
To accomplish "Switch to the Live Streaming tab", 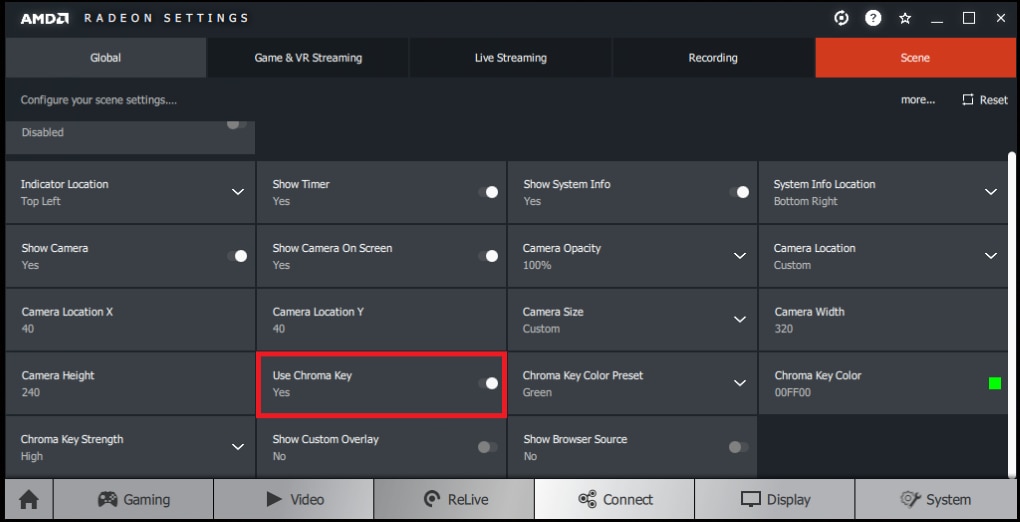I will pyautogui.click(x=511, y=57).
